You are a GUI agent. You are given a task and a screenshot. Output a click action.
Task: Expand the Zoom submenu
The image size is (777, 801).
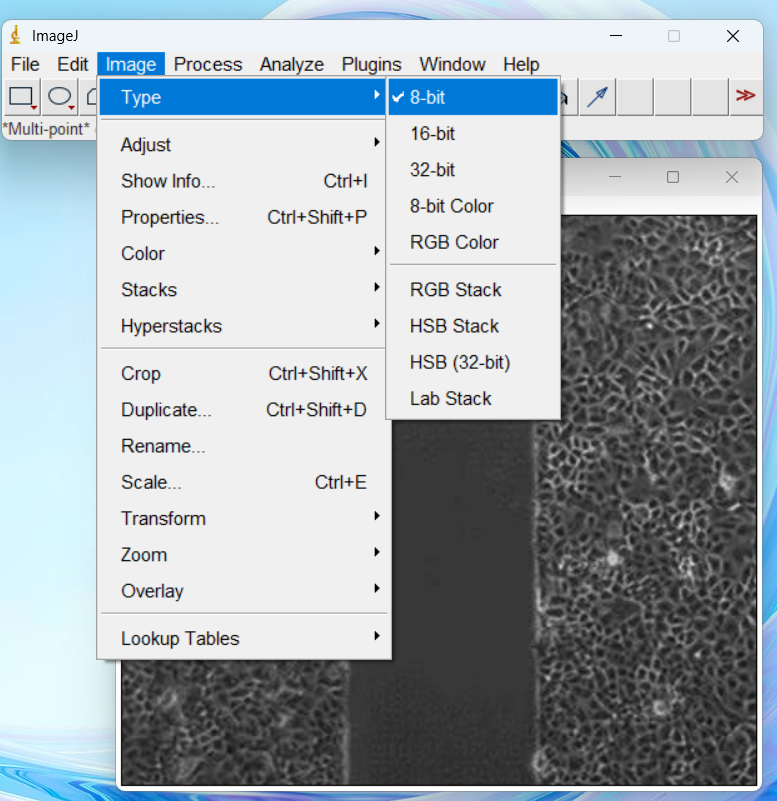pos(243,555)
